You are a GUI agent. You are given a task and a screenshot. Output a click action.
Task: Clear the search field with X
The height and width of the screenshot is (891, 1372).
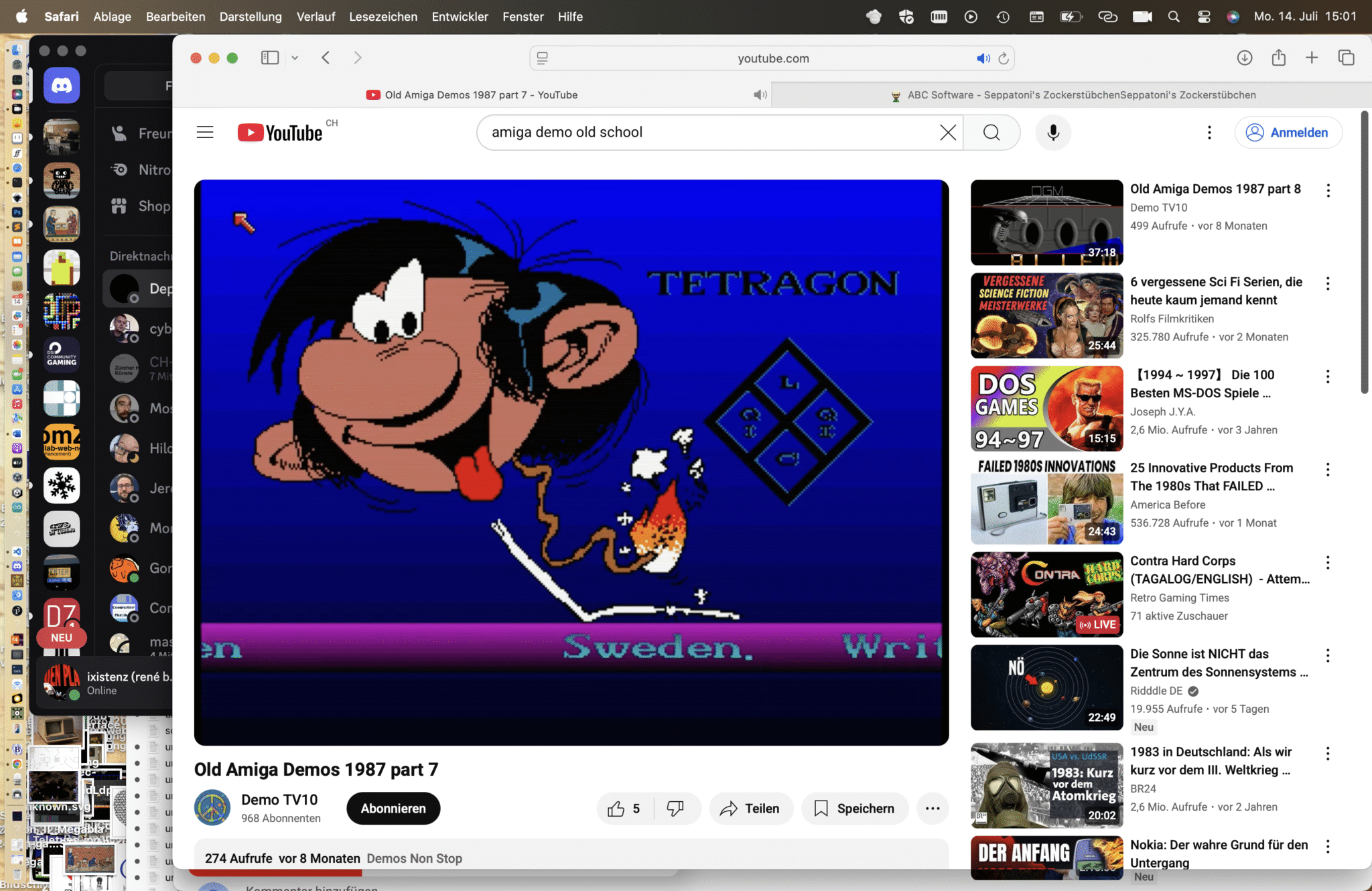947,133
